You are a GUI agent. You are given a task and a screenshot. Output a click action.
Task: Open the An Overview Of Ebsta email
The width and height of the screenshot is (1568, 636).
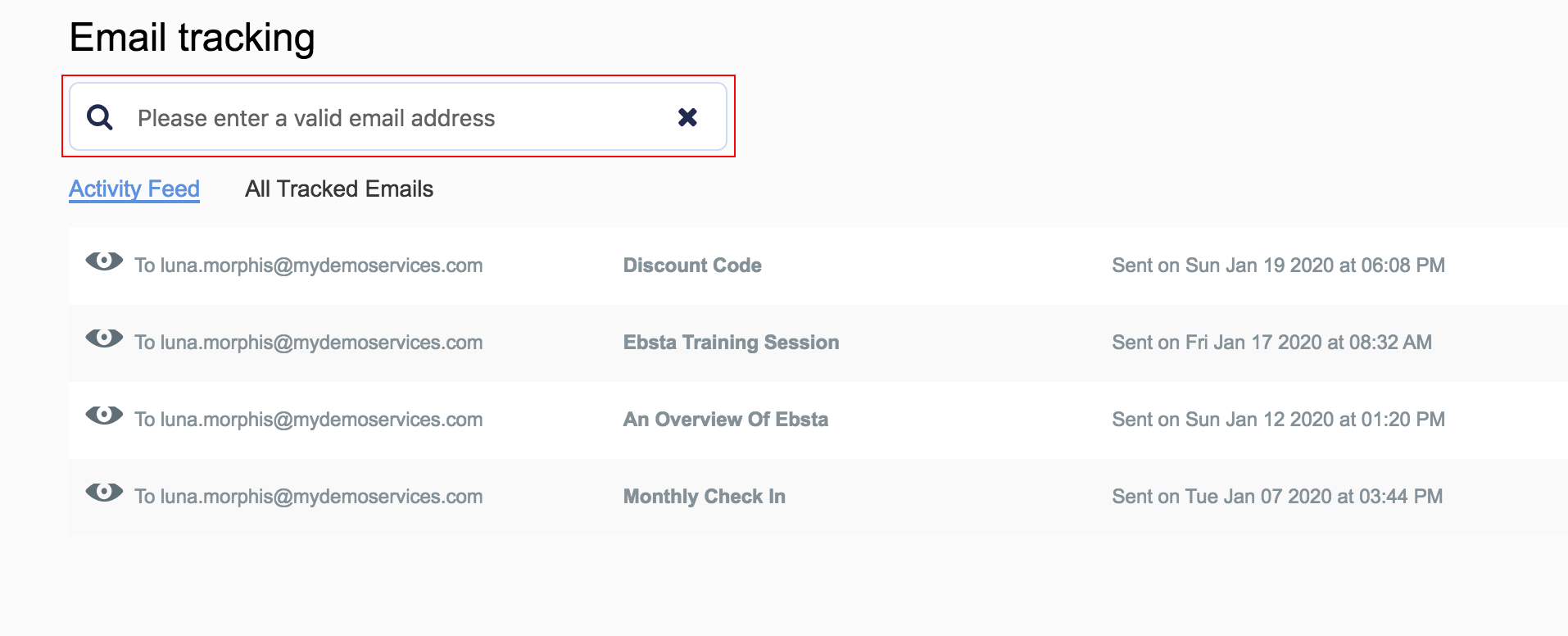point(725,420)
